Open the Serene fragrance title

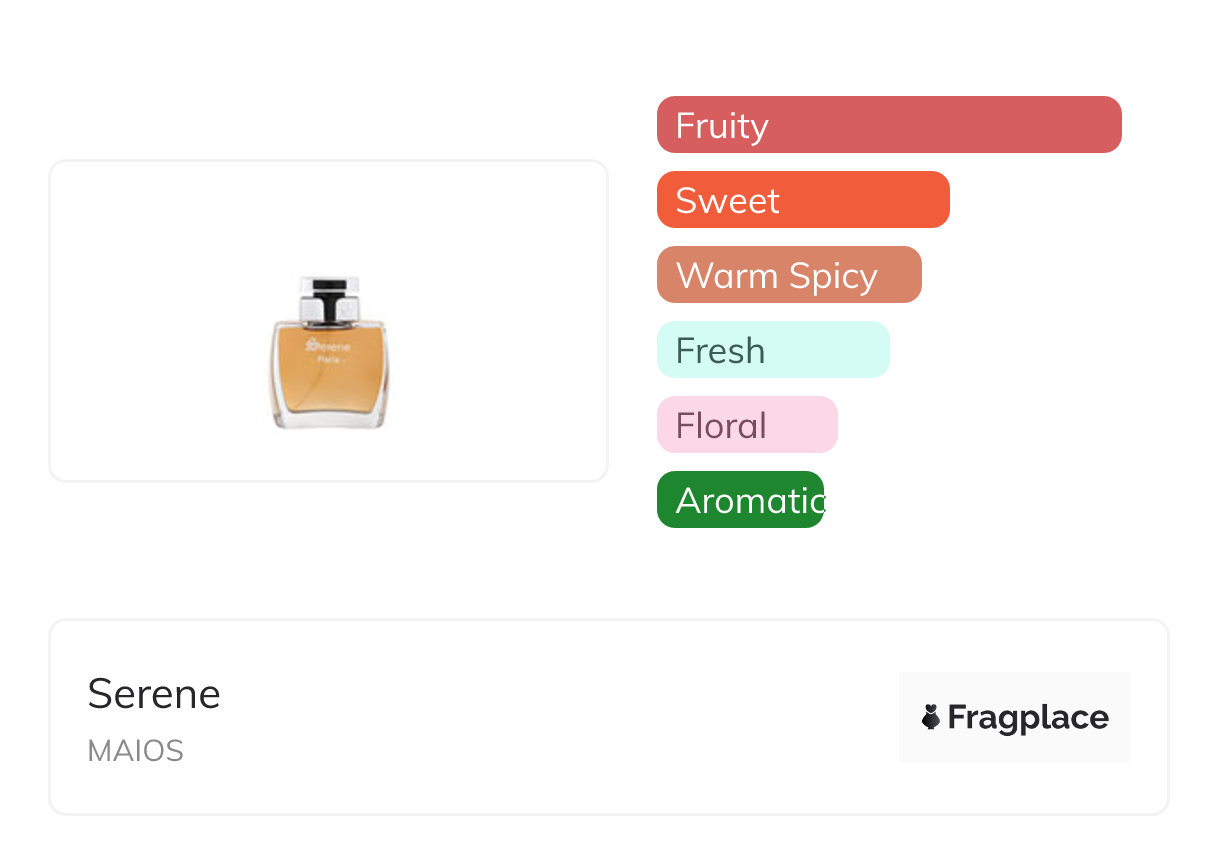[x=154, y=694]
